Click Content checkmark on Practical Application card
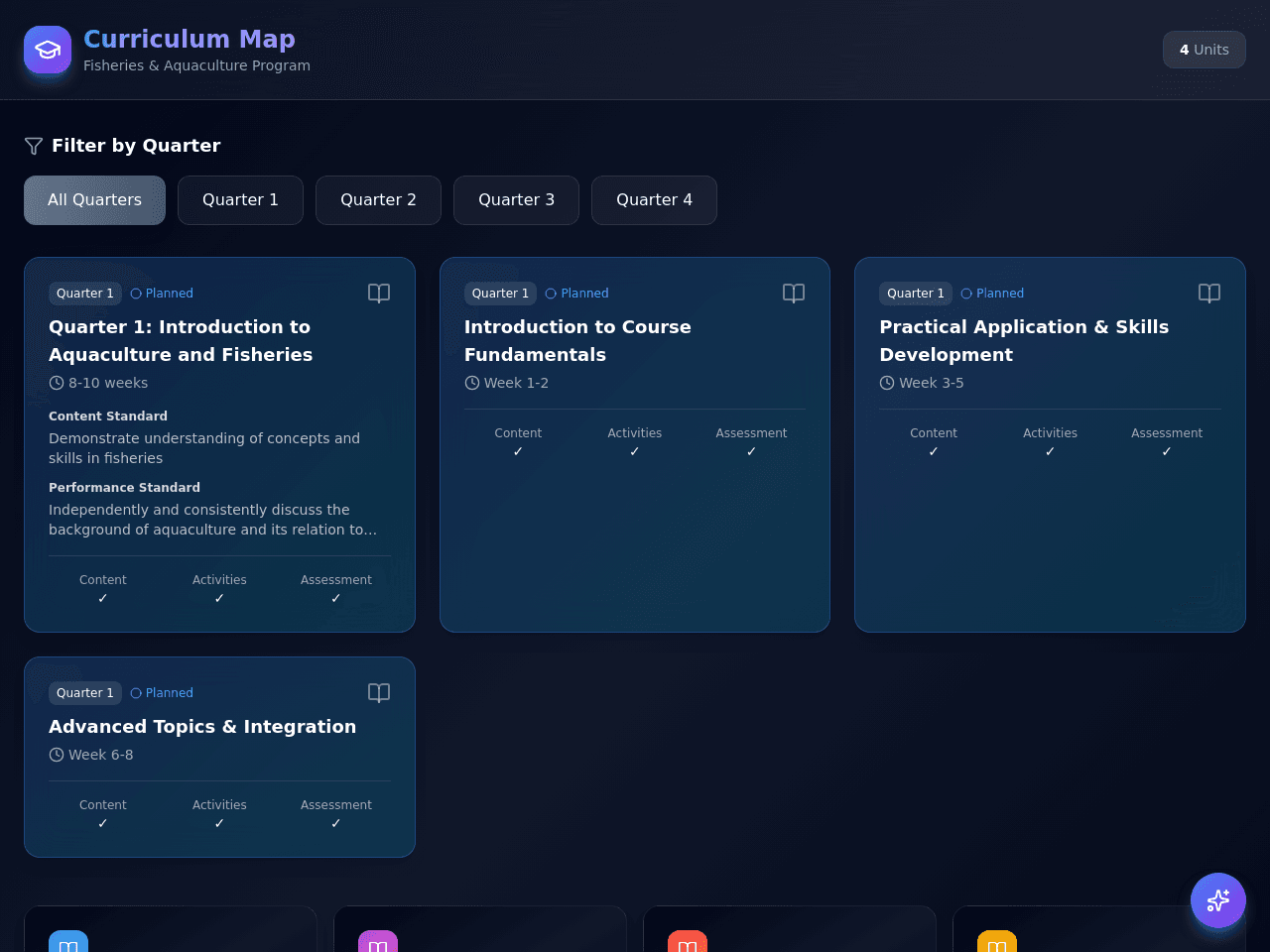This screenshot has height=952, width=1270. pos(934,451)
